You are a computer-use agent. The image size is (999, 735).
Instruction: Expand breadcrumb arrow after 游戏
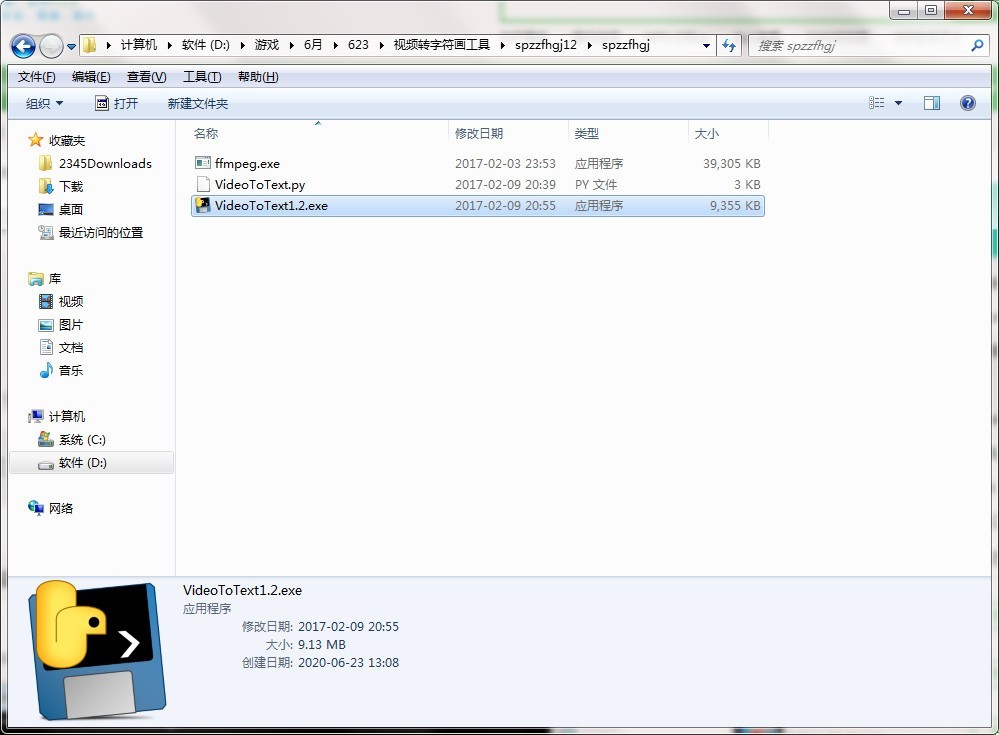click(x=292, y=45)
